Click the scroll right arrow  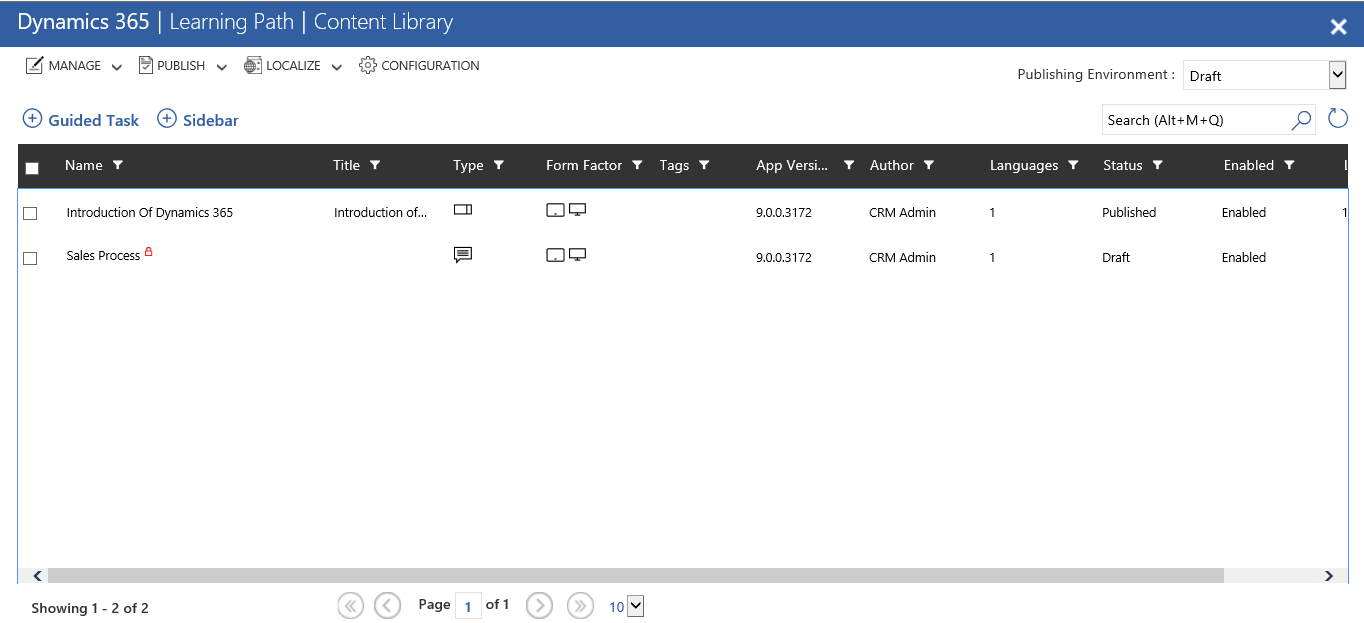pyautogui.click(x=1329, y=576)
